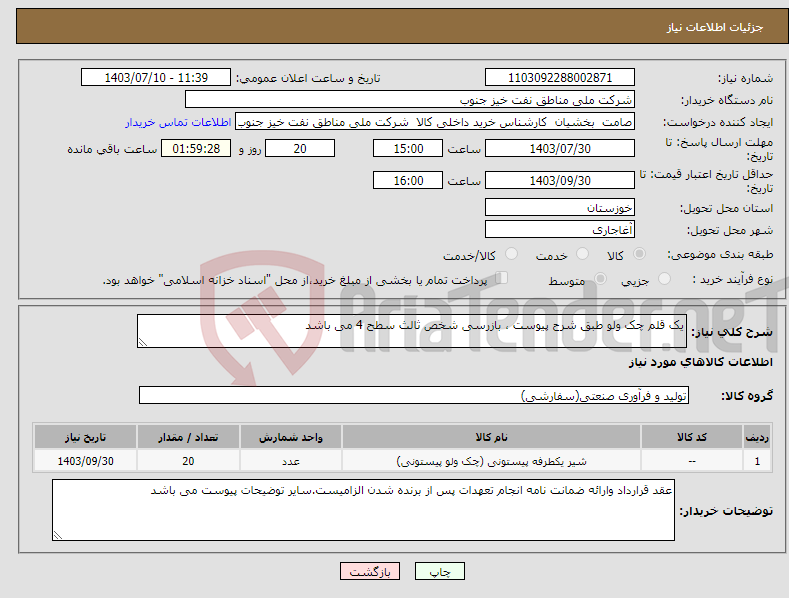This screenshot has width=789, height=598.
Task: Click the اطلاعات کالاهای مورد نیاز section heading
Action: [x=700, y=362]
